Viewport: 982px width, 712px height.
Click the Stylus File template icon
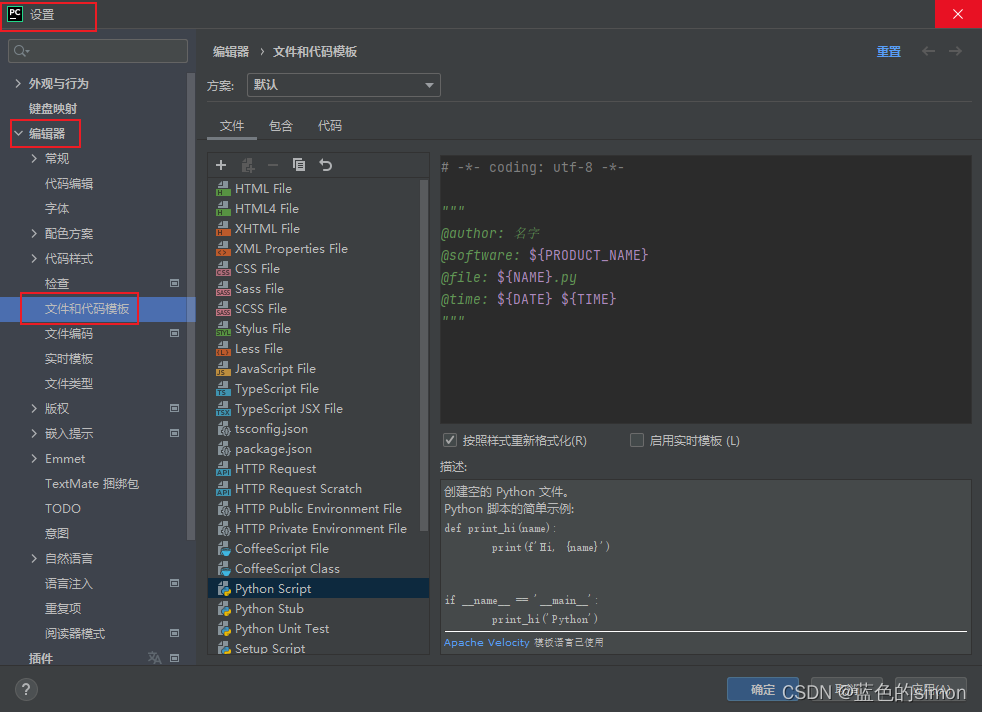(x=224, y=329)
